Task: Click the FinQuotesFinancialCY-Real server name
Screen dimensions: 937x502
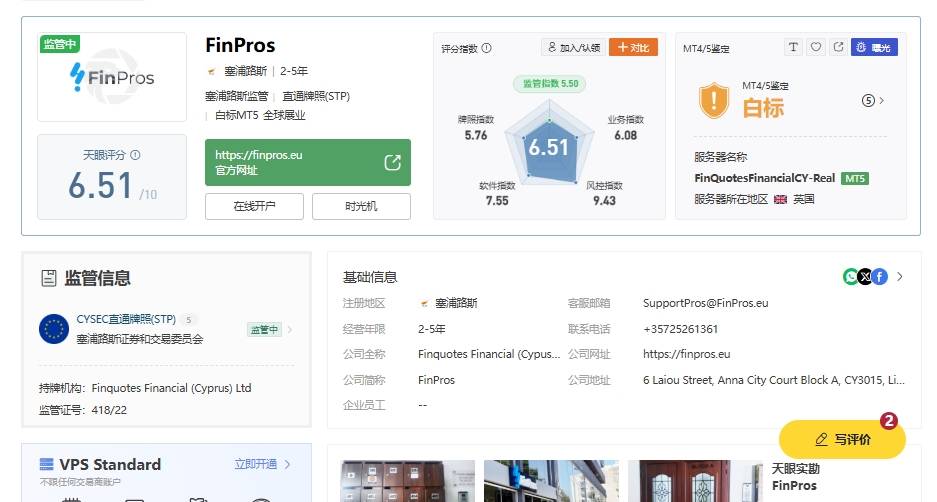Action: (x=764, y=178)
